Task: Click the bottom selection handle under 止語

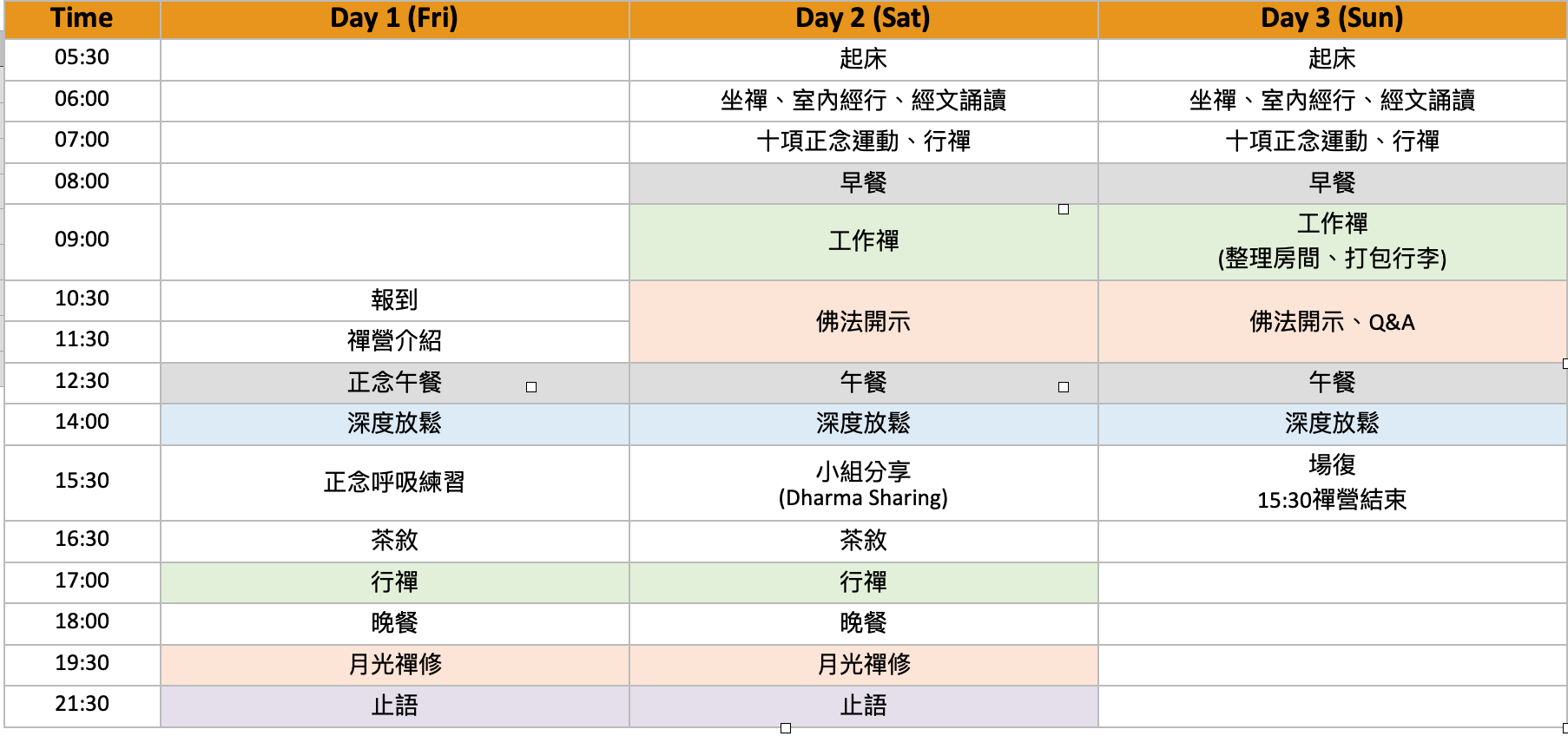Action: 786,728
